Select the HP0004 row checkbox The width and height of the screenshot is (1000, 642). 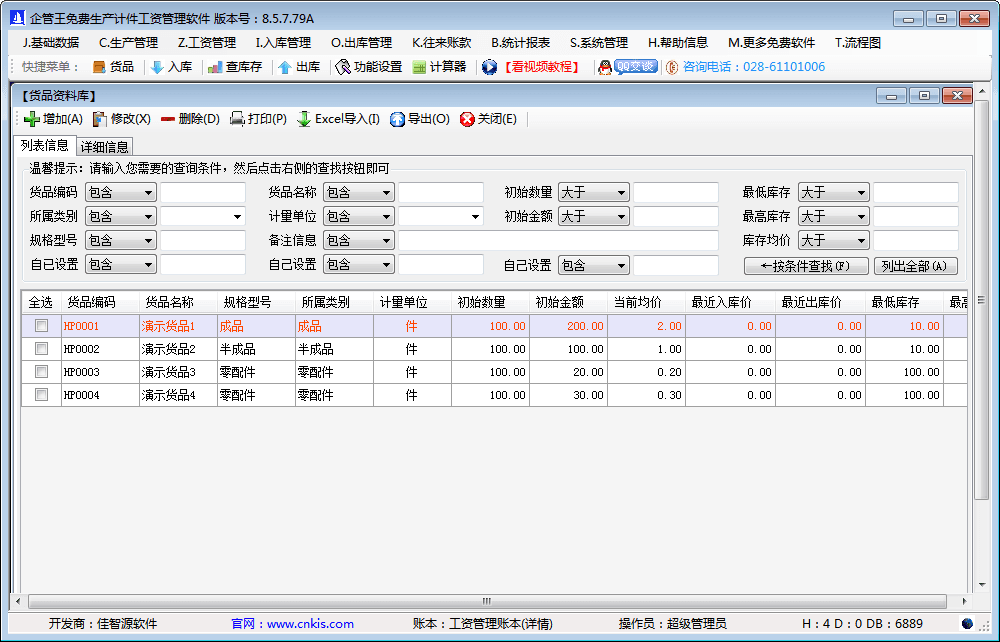pos(41,395)
